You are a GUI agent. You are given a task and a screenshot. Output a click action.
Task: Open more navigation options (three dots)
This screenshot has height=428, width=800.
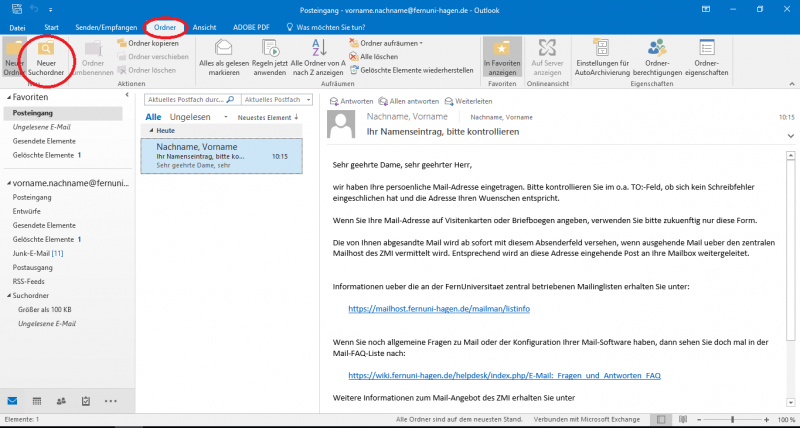[x=111, y=401]
